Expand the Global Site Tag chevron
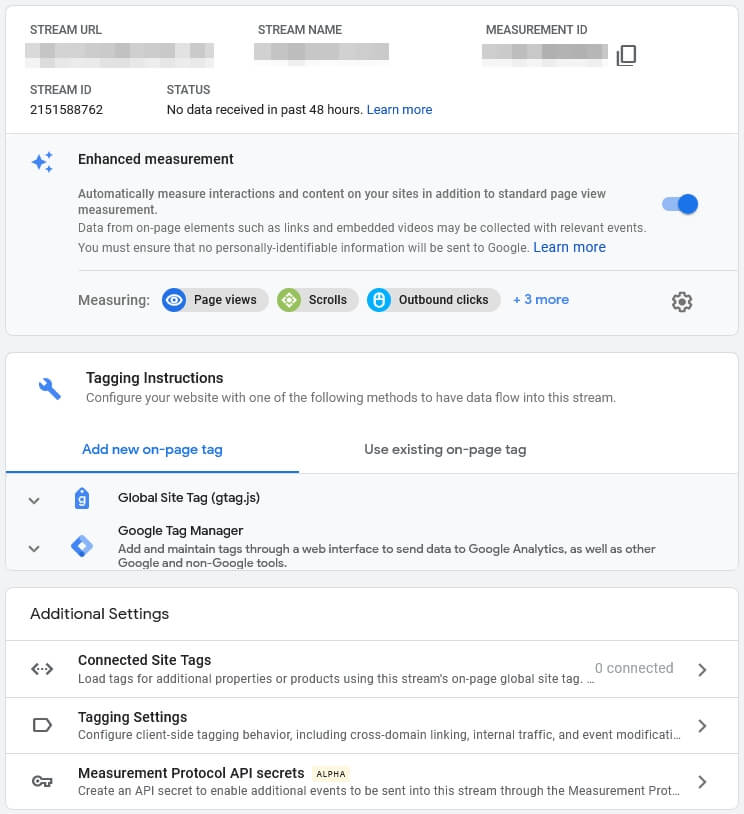Image resolution: width=744 pixels, height=814 pixels. (x=34, y=500)
